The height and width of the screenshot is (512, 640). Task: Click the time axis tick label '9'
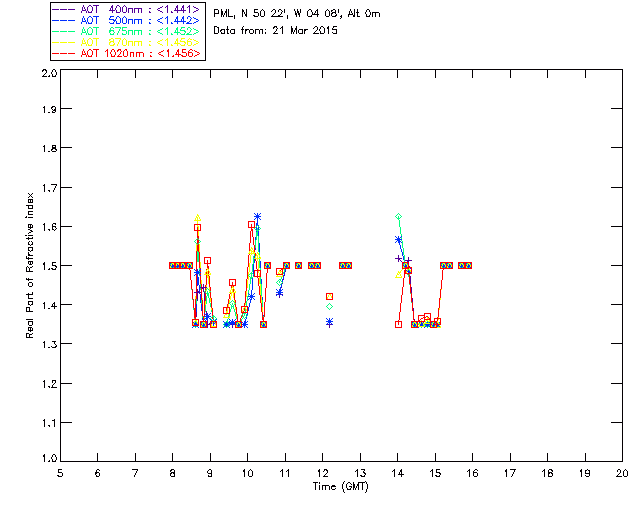coord(210,473)
